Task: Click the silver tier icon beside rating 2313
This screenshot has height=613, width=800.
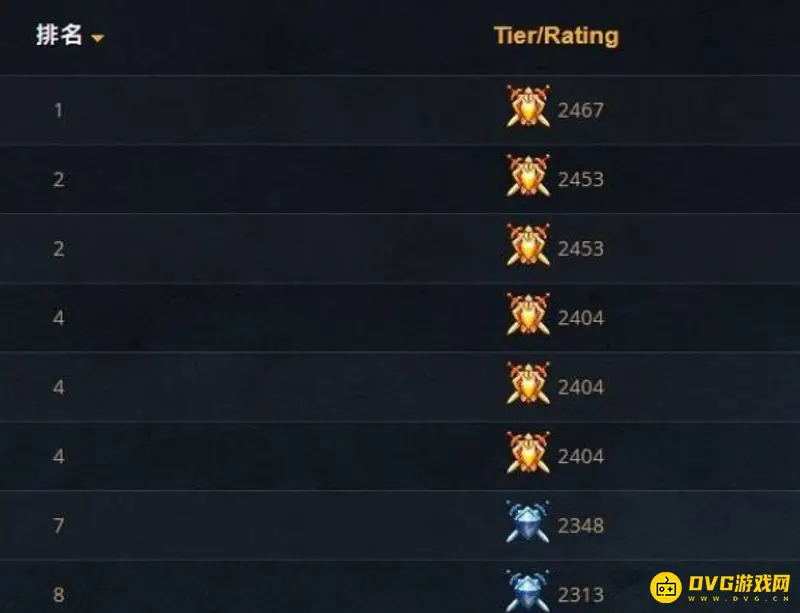Action: [x=528, y=591]
